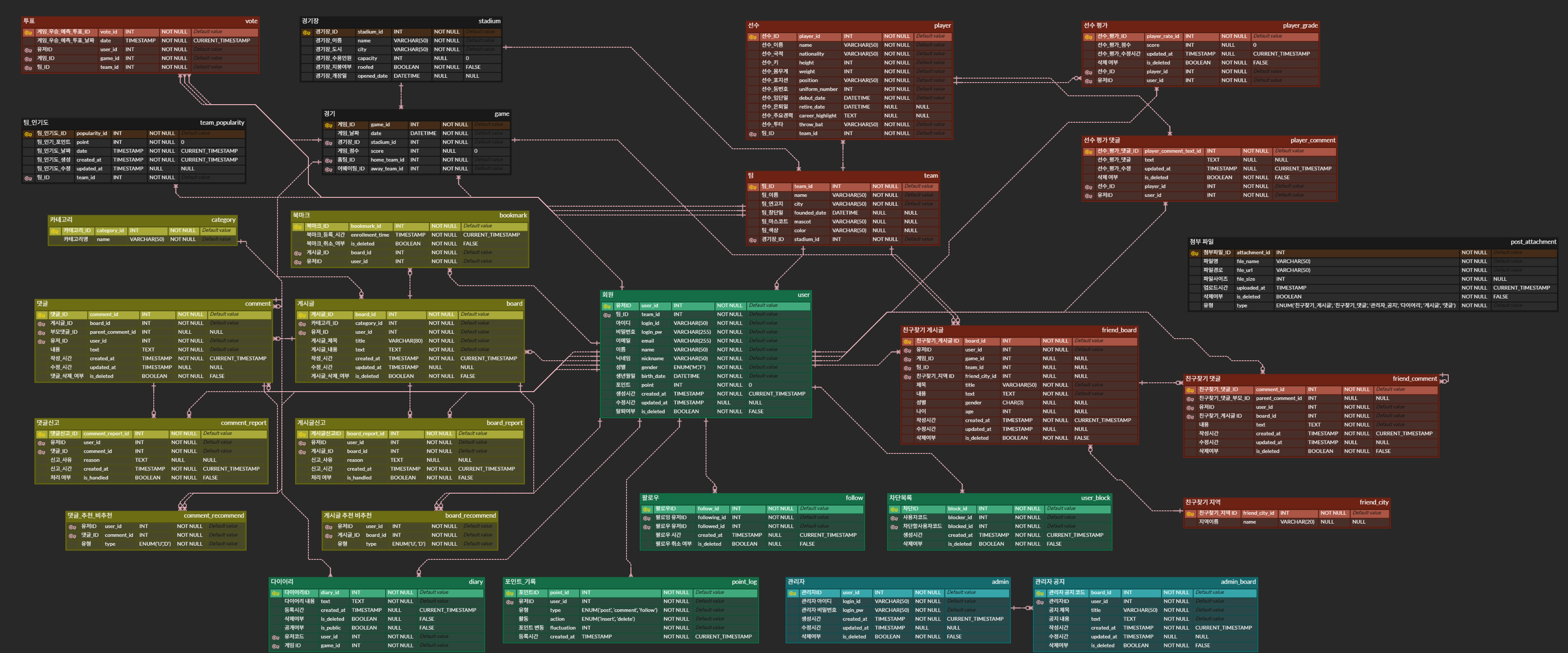
Task: Click primary key icon of user_id row
Action: [x=607, y=306]
